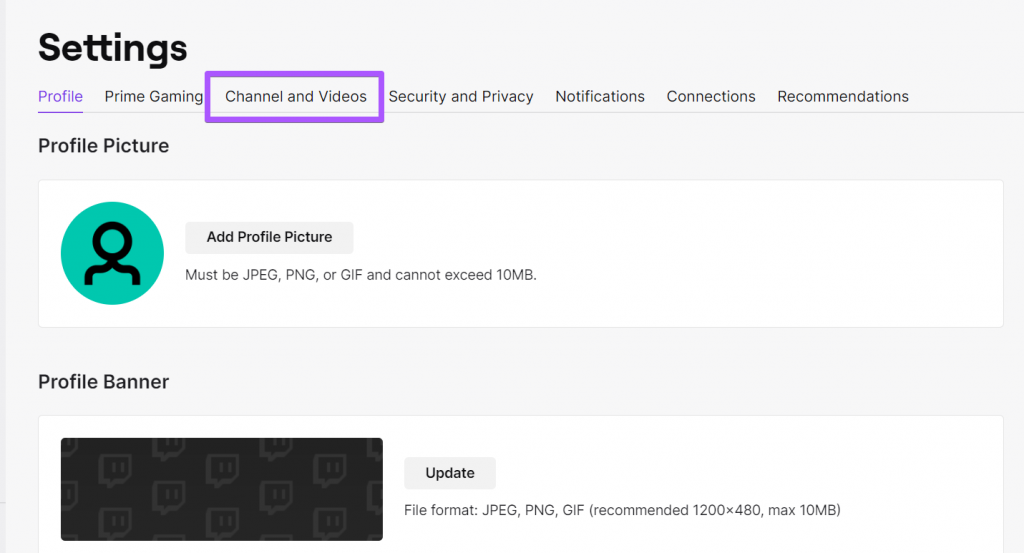The height and width of the screenshot is (553, 1024).
Task: Click the Profile Banner section heading
Action: [103, 381]
